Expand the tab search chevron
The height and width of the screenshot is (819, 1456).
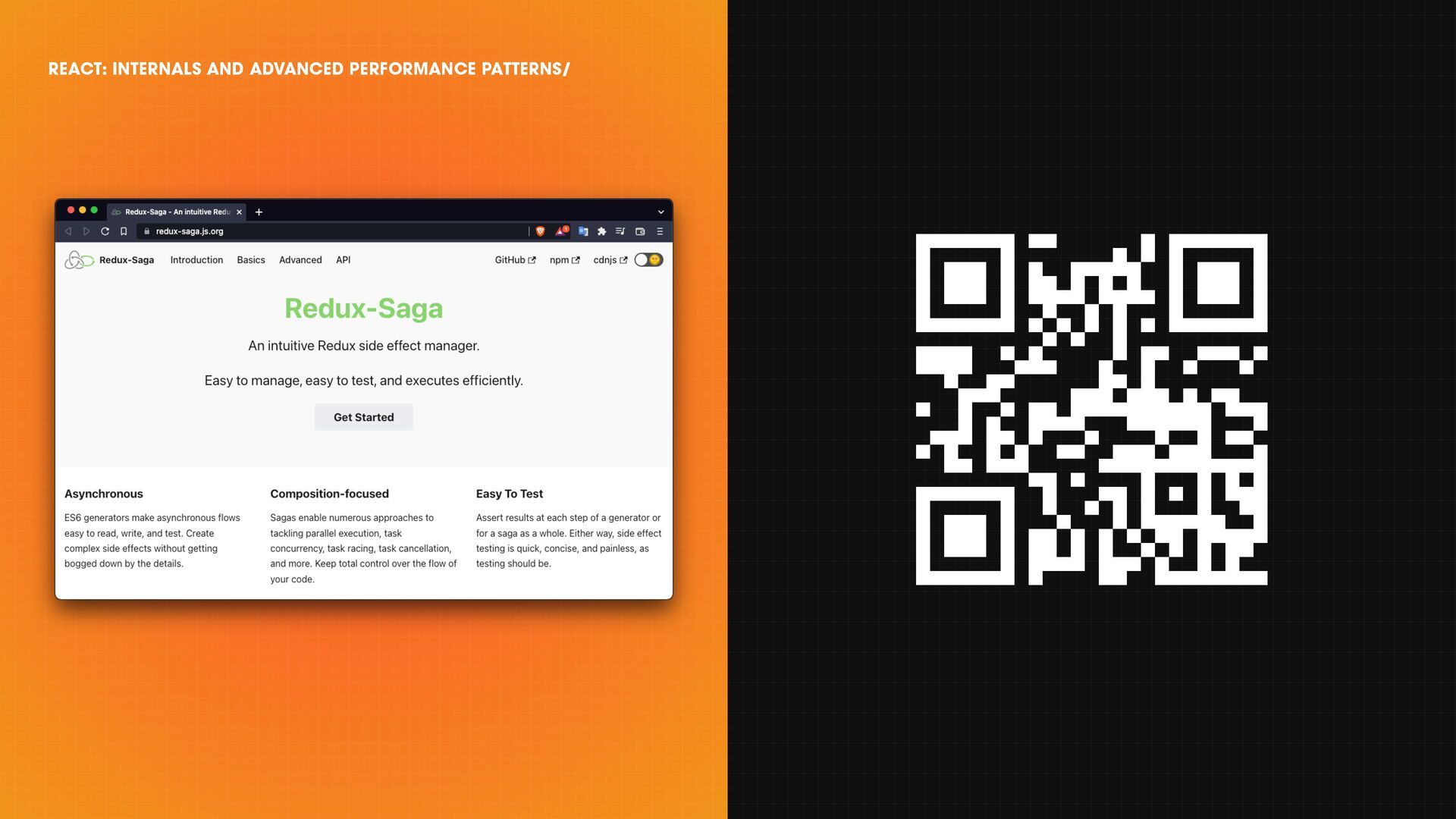(x=661, y=212)
